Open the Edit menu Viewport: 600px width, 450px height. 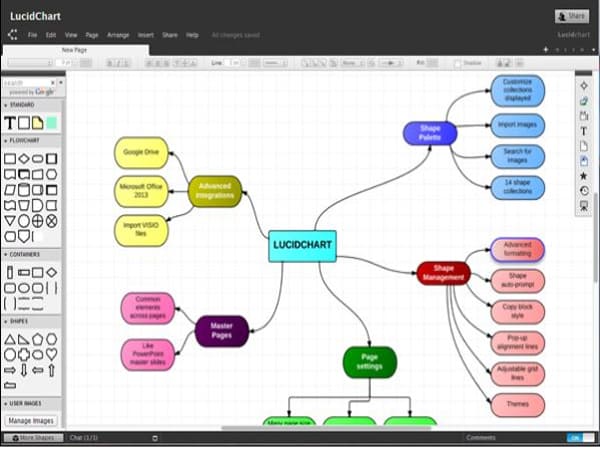(x=51, y=35)
